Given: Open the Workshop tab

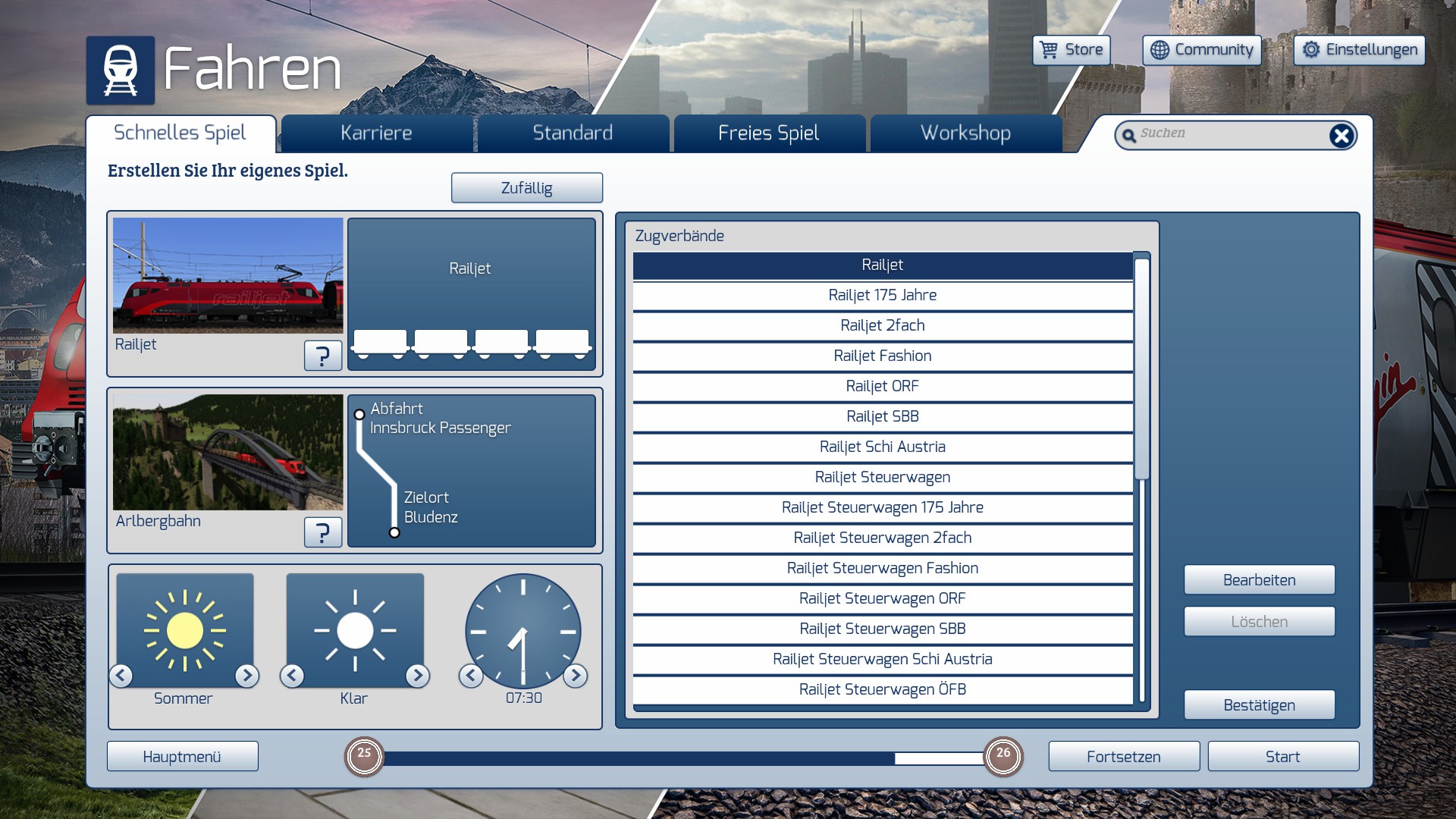Looking at the screenshot, I should pyautogui.click(x=965, y=133).
